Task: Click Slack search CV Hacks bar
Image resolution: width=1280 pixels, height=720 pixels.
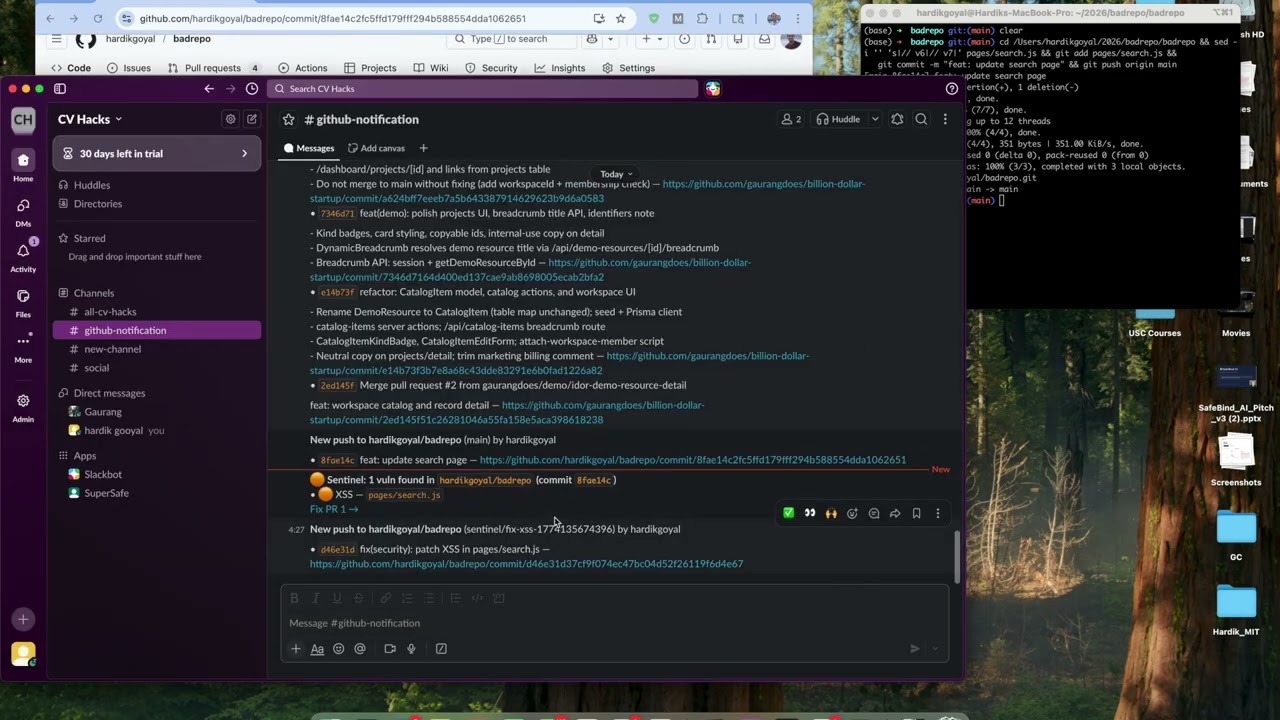Action: click(x=484, y=89)
